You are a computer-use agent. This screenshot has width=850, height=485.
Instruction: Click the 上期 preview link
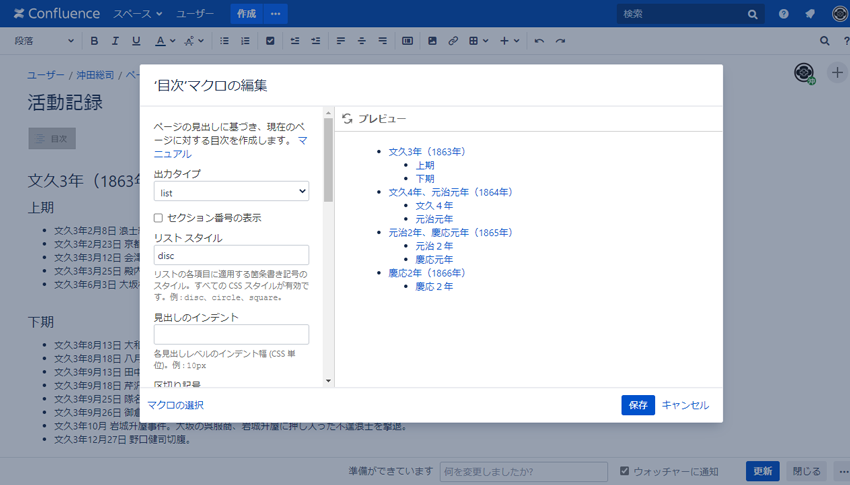point(424,165)
